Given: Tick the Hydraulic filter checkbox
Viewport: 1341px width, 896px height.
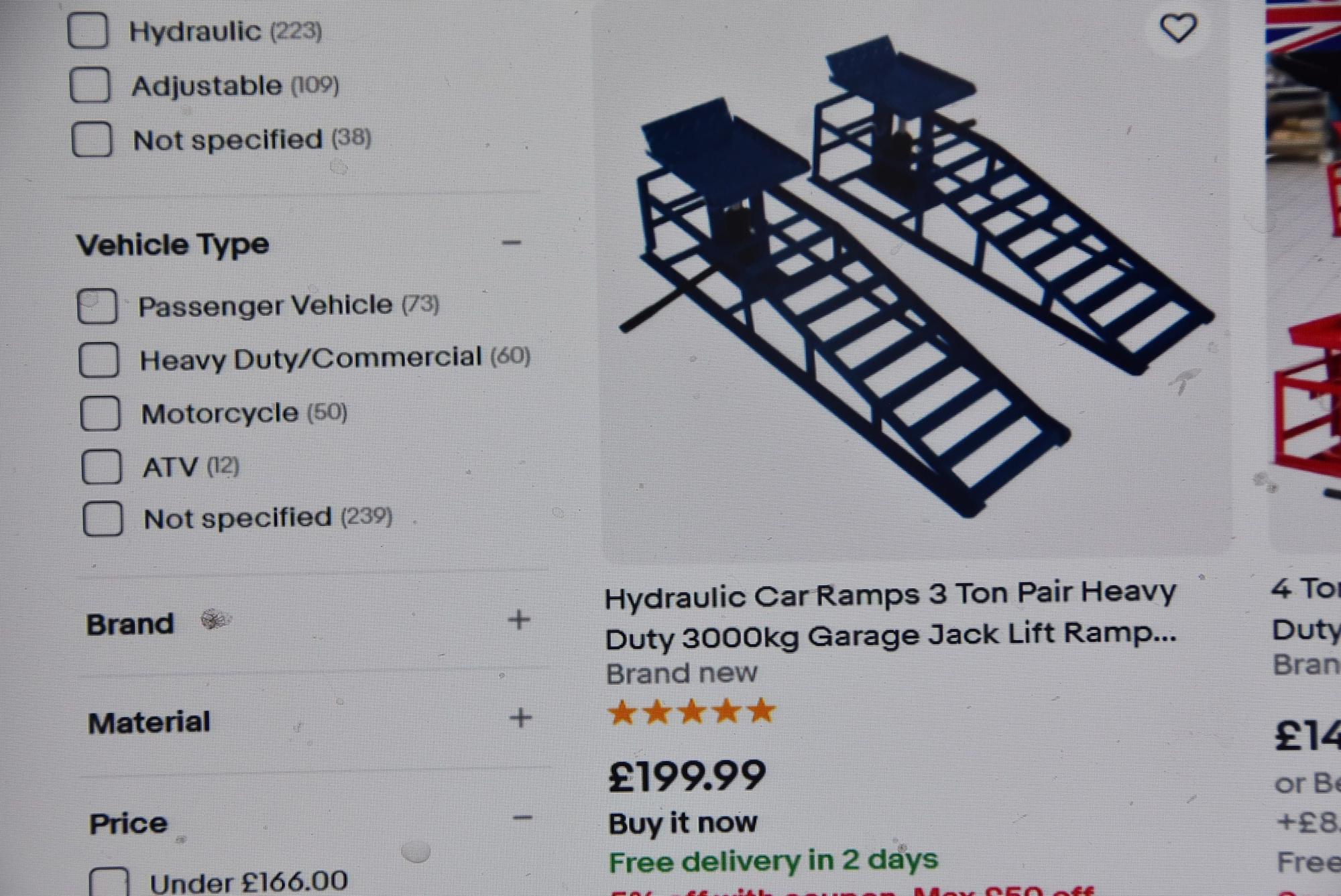Looking at the screenshot, I should point(88,30).
